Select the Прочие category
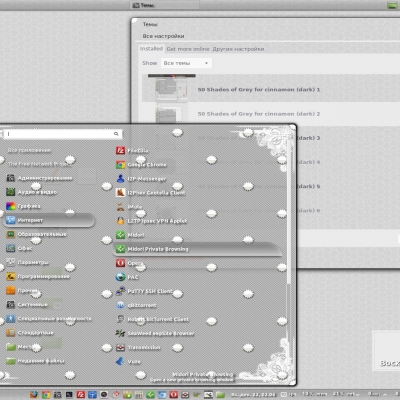This screenshot has height=400, width=400. click(22, 290)
